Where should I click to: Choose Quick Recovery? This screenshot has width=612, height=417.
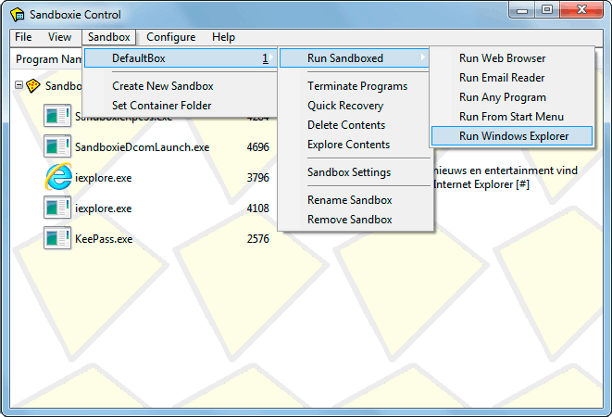(x=345, y=105)
